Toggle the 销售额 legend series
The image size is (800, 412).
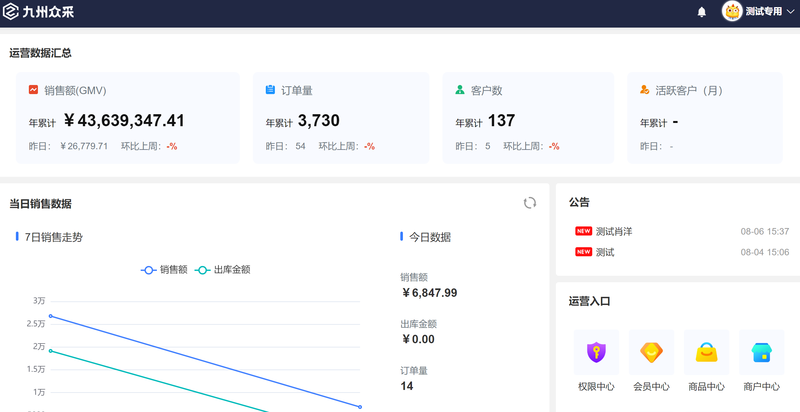[164, 270]
